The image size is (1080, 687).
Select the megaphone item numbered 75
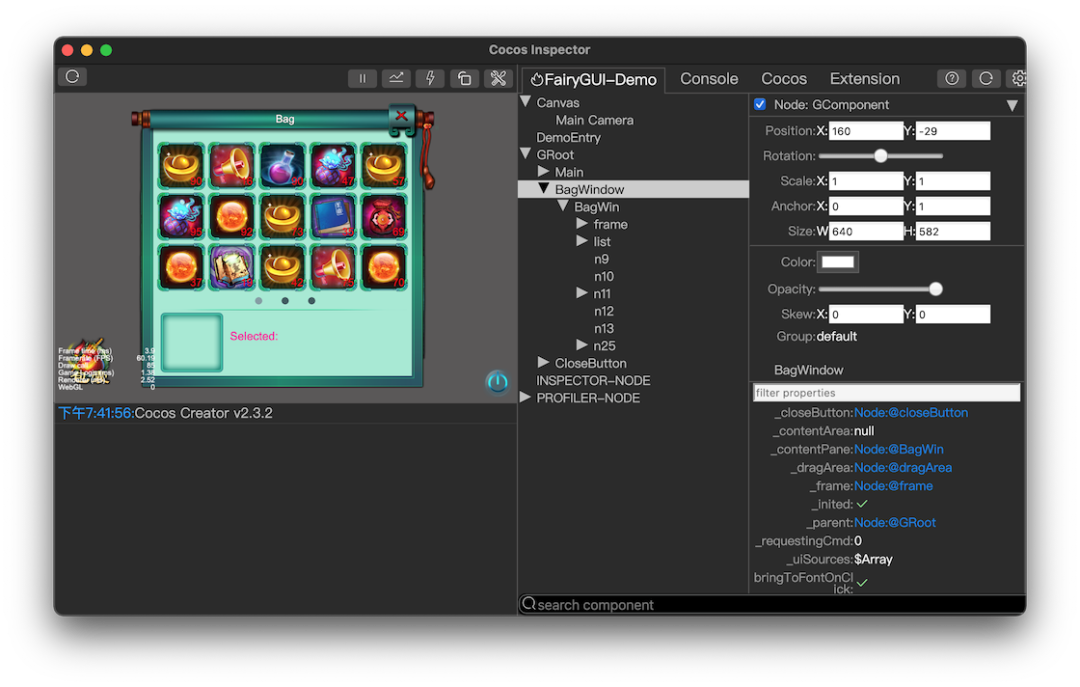click(x=333, y=267)
